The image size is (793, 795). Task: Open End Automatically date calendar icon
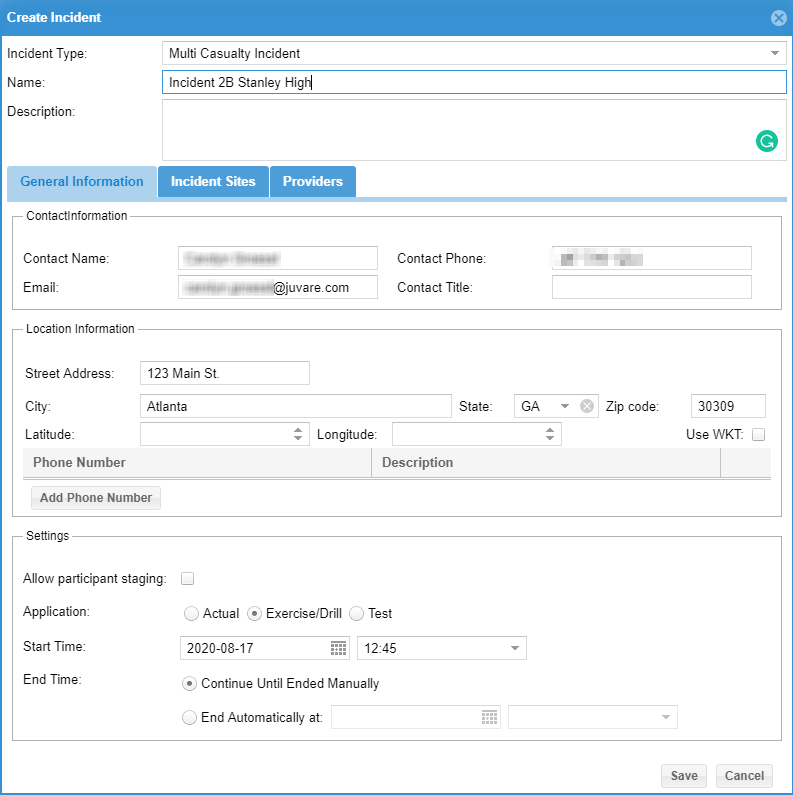[489, 717]
